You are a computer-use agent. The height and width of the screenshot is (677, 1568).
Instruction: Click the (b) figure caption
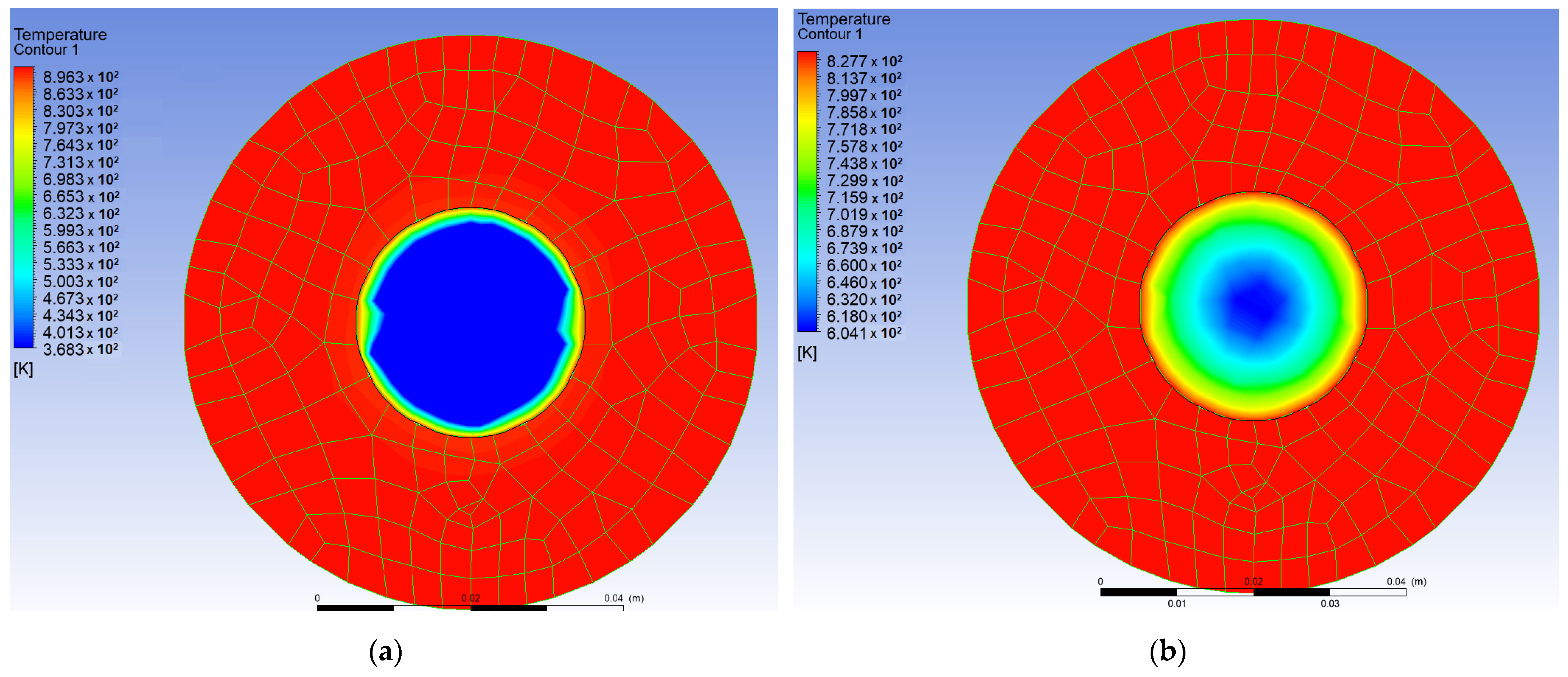click(x=1167, y=652)
